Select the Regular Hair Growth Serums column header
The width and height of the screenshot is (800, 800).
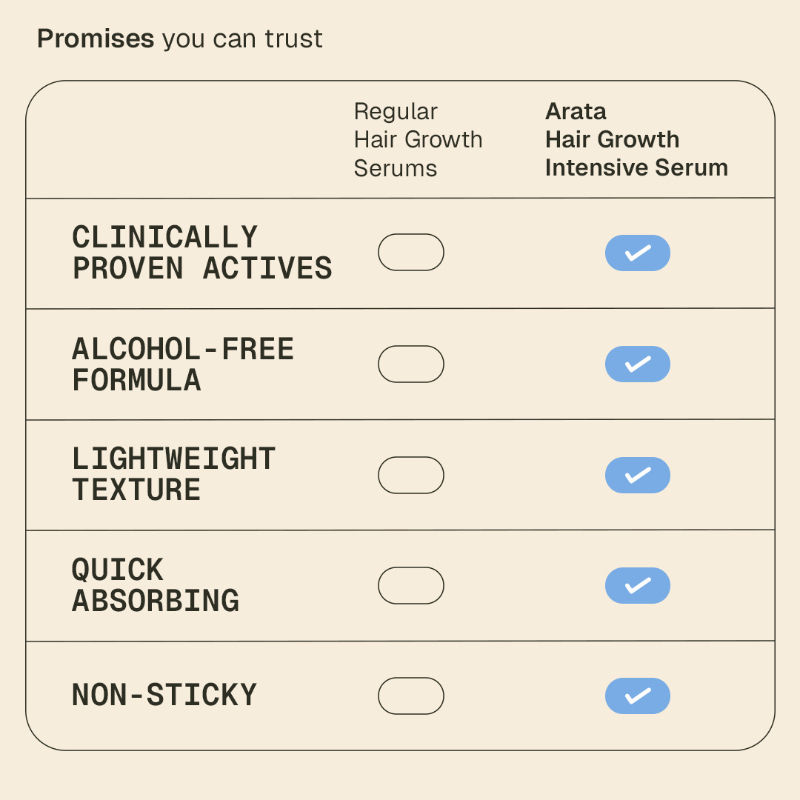coord(418,140)
